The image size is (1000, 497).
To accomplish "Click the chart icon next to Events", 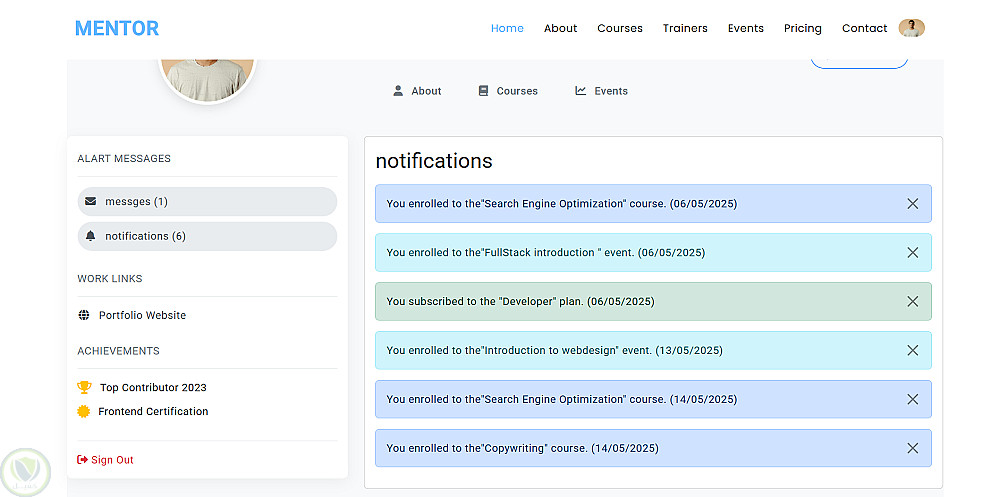I will tap(581, 91).
